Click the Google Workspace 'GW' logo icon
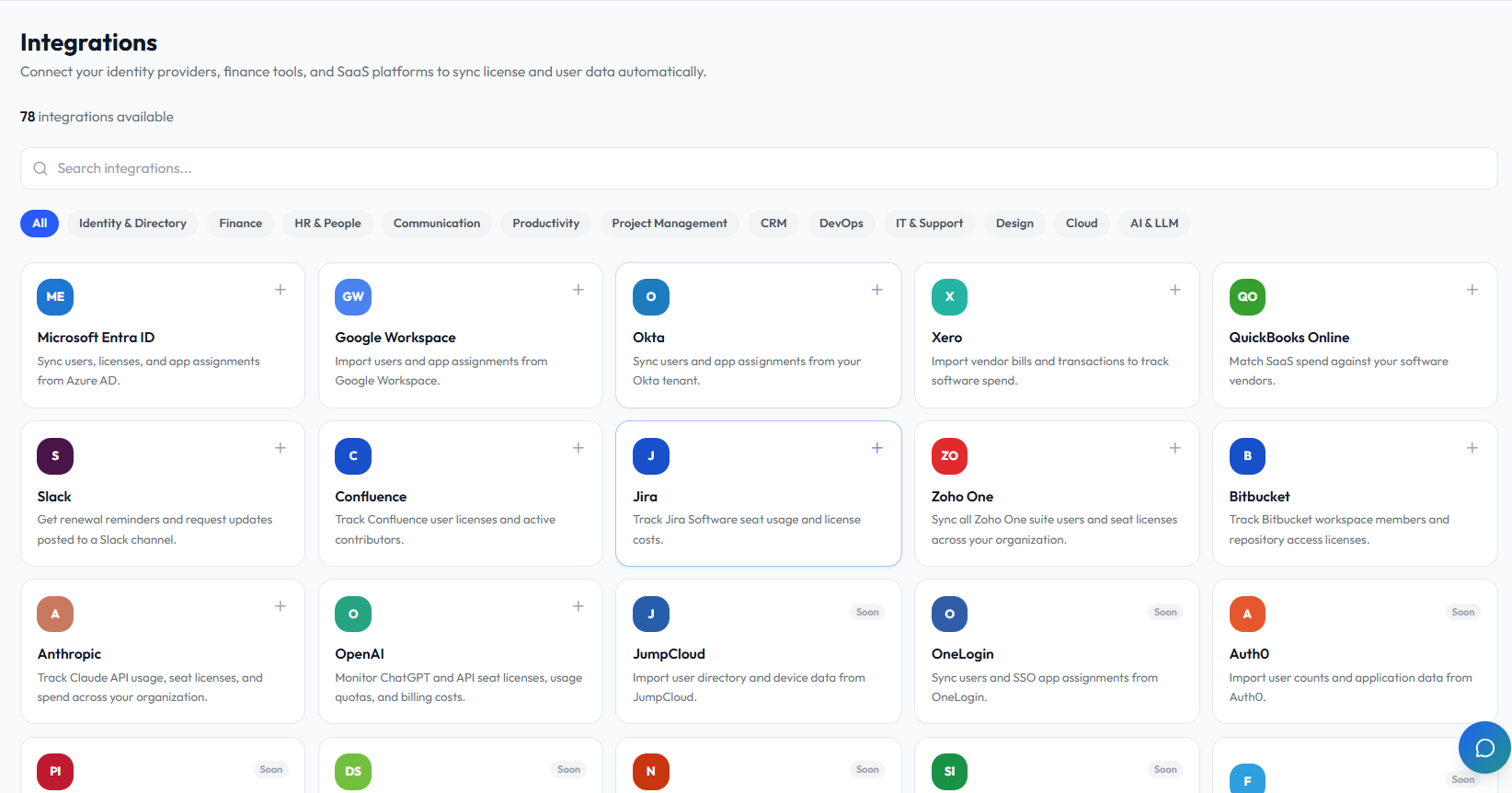The height and width of the screenshot is (793, 1512). 353,297
